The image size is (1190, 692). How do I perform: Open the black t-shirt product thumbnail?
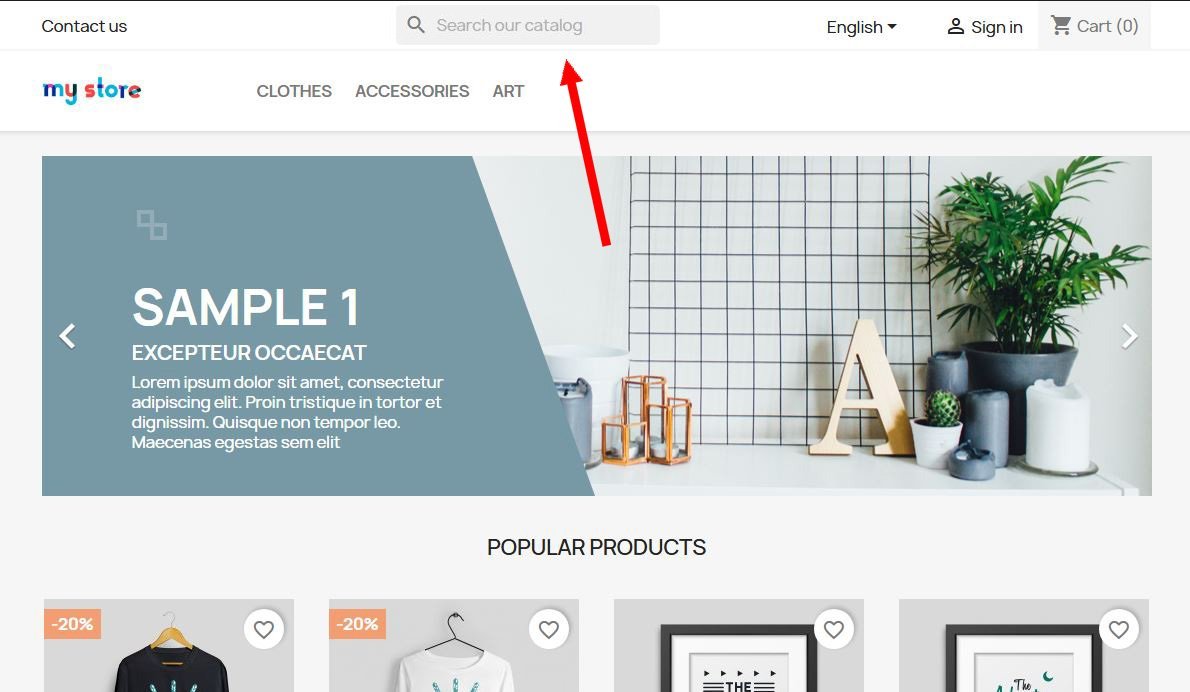click(168, 646)
